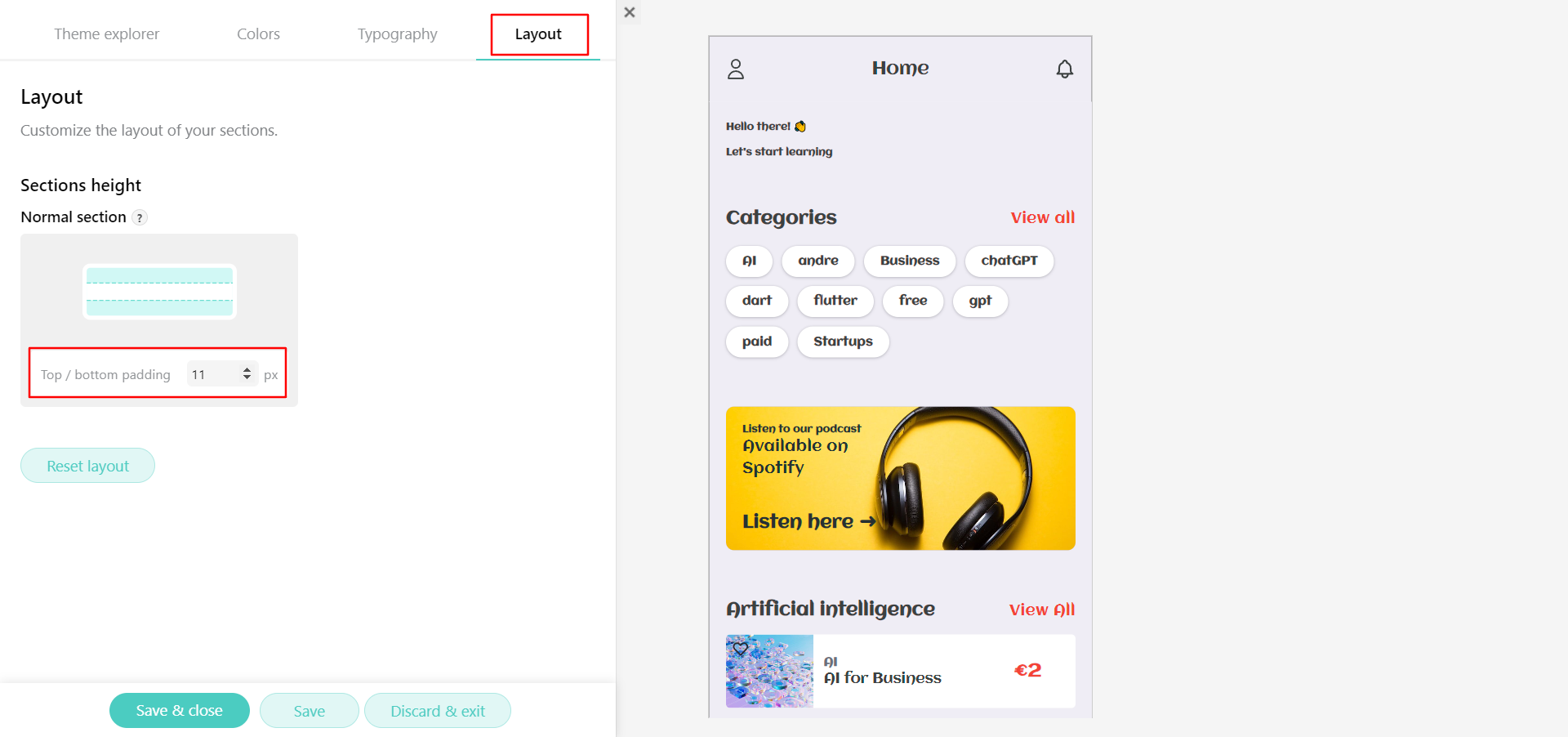Click View all next to Categories
Image resolution: width=1568 pixels, height=737 pixels.
[1042, 217]
